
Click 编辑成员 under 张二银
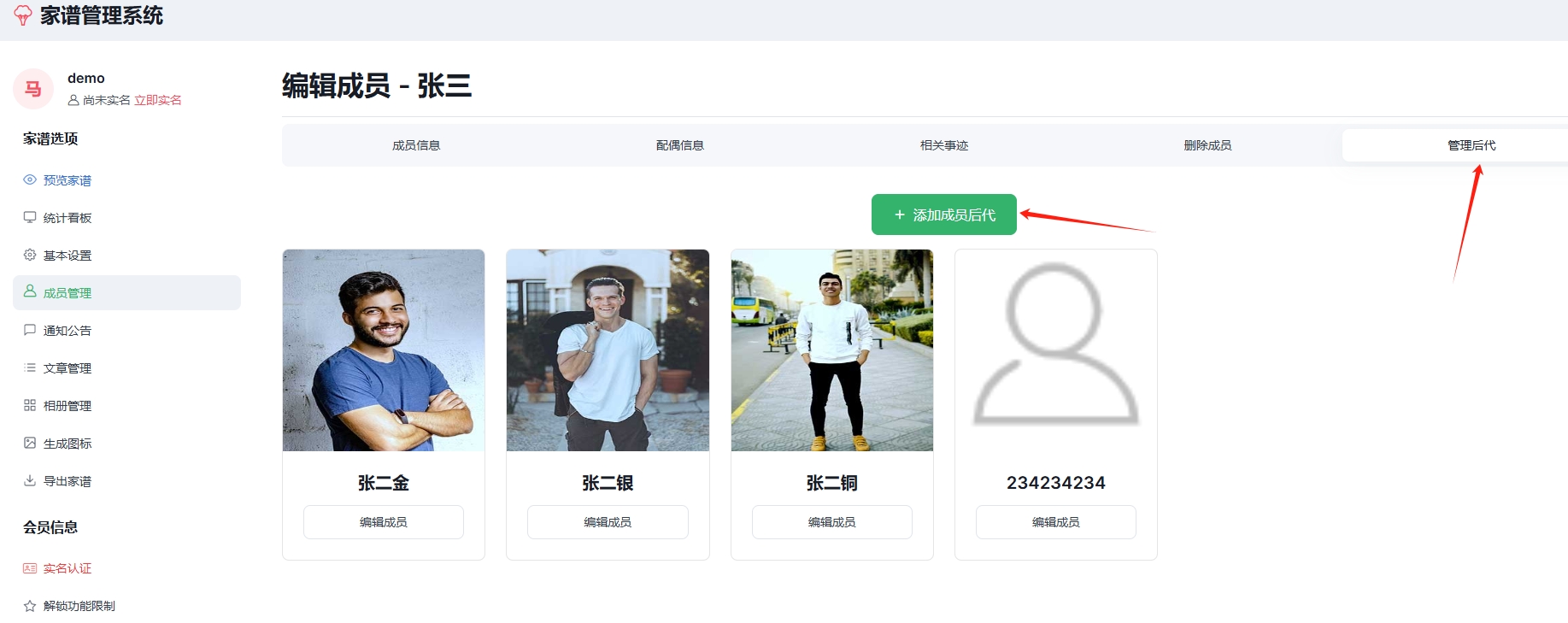point(608,522)
